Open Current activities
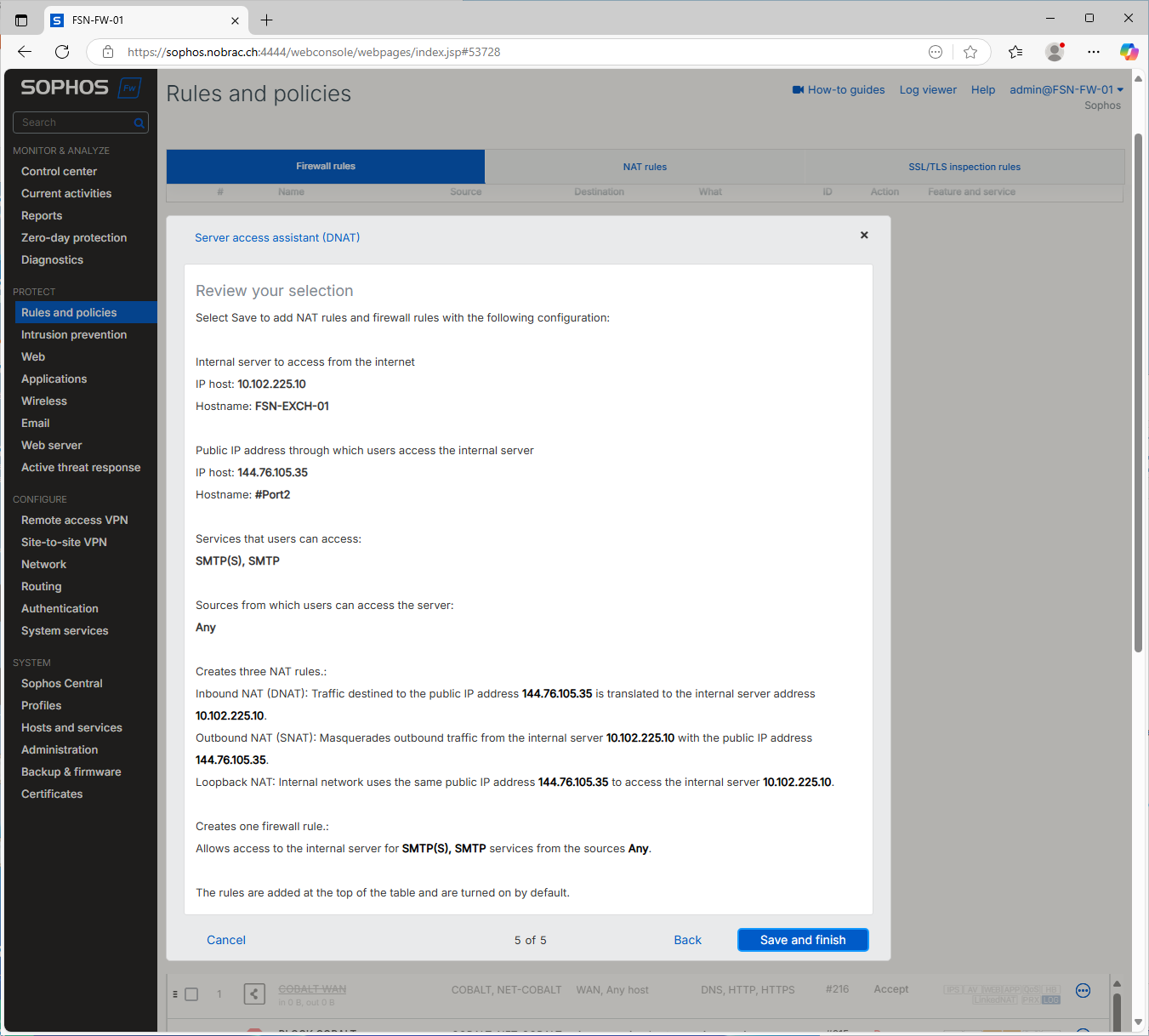Viewport: 1149px width, 1036px height. click(x=66, y=193)
